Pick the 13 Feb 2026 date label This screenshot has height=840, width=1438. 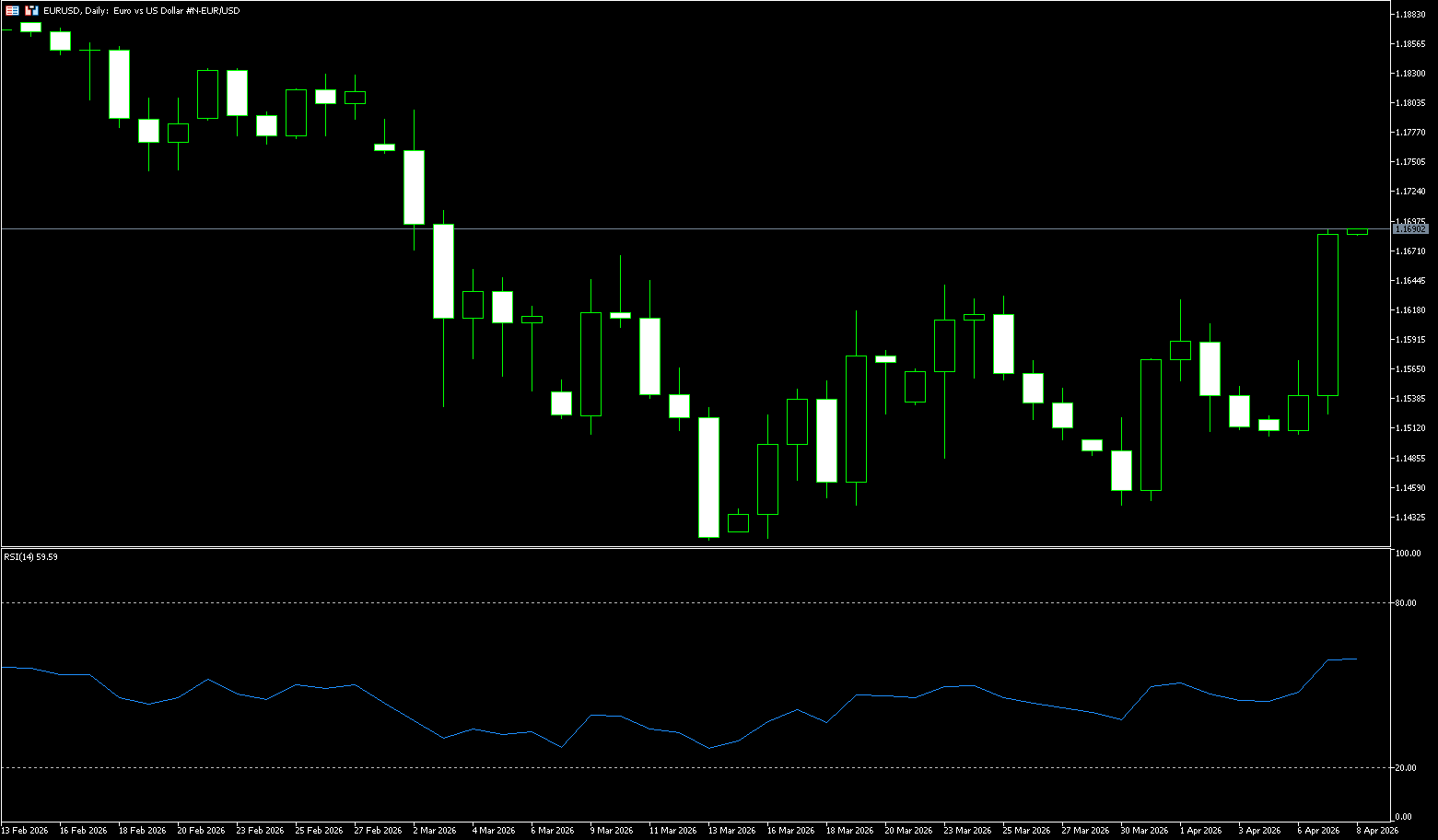[25, 830]
